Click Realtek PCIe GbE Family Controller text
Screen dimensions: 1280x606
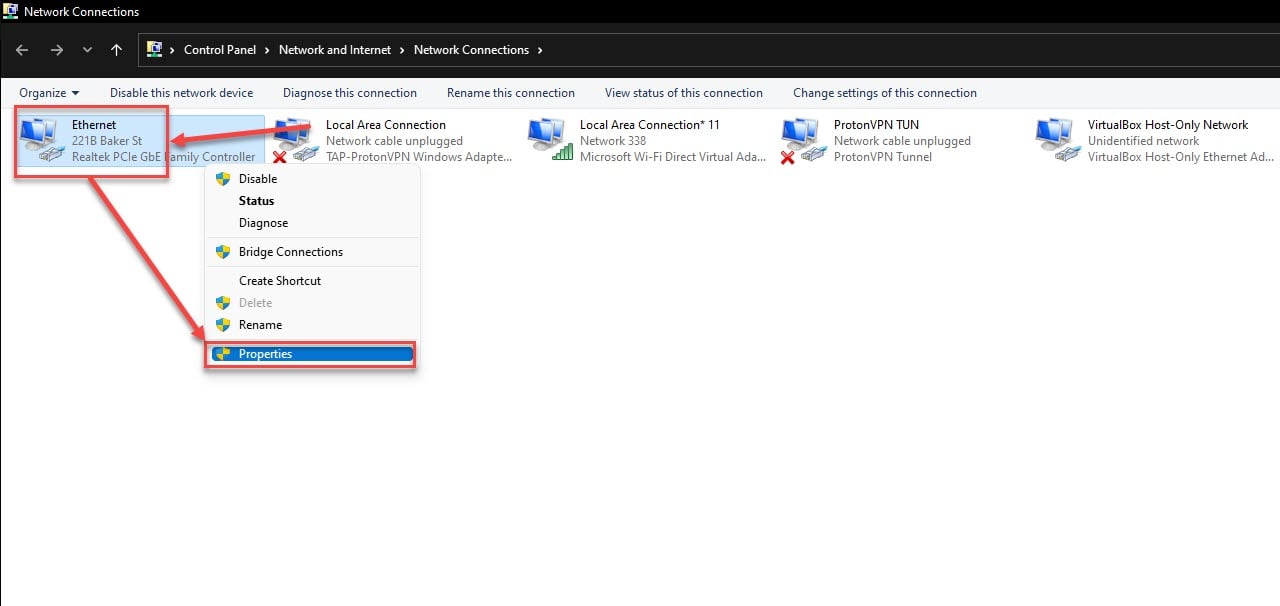tap(163, 157)
